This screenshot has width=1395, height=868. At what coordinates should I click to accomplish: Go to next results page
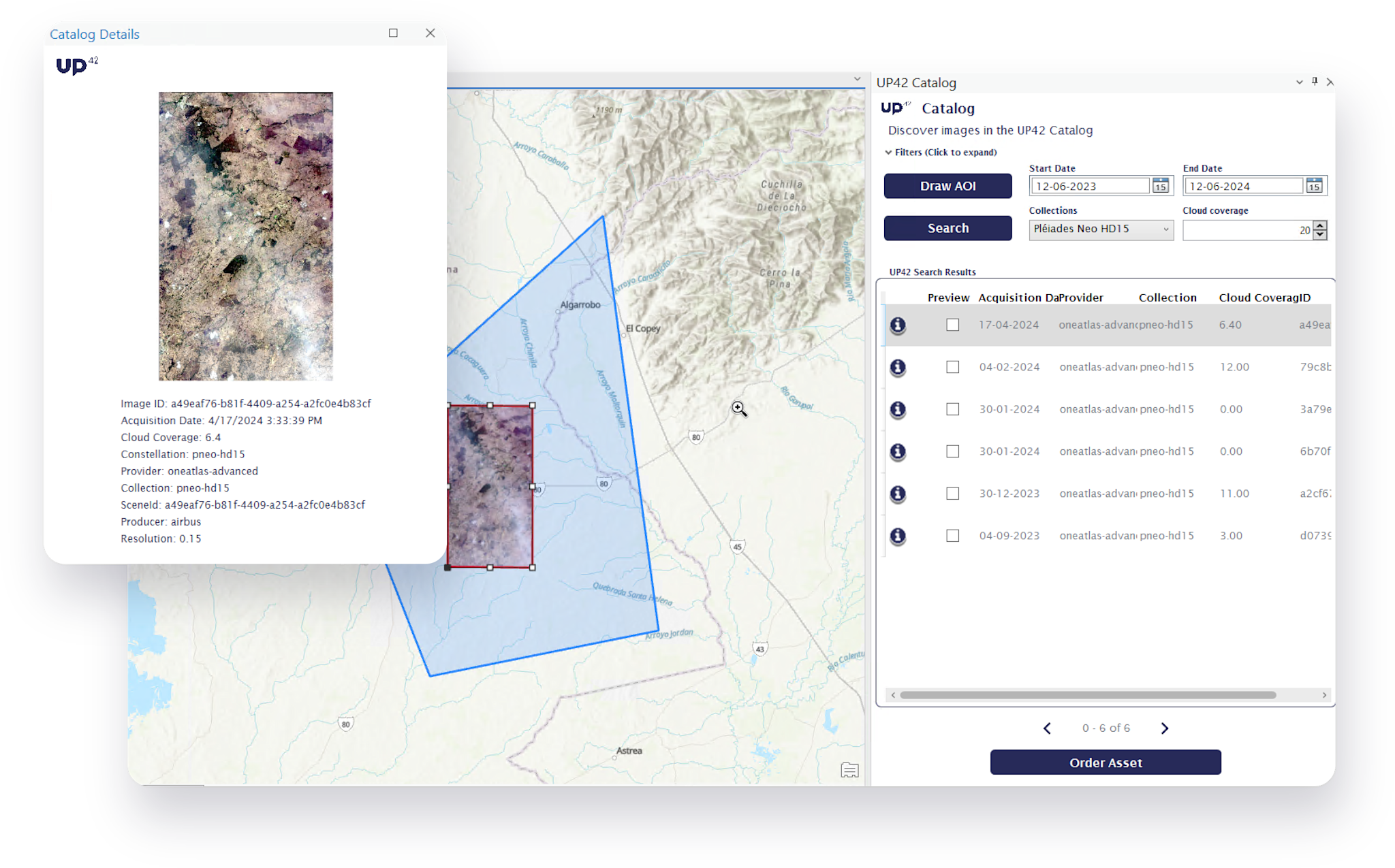pos(1164,728)
